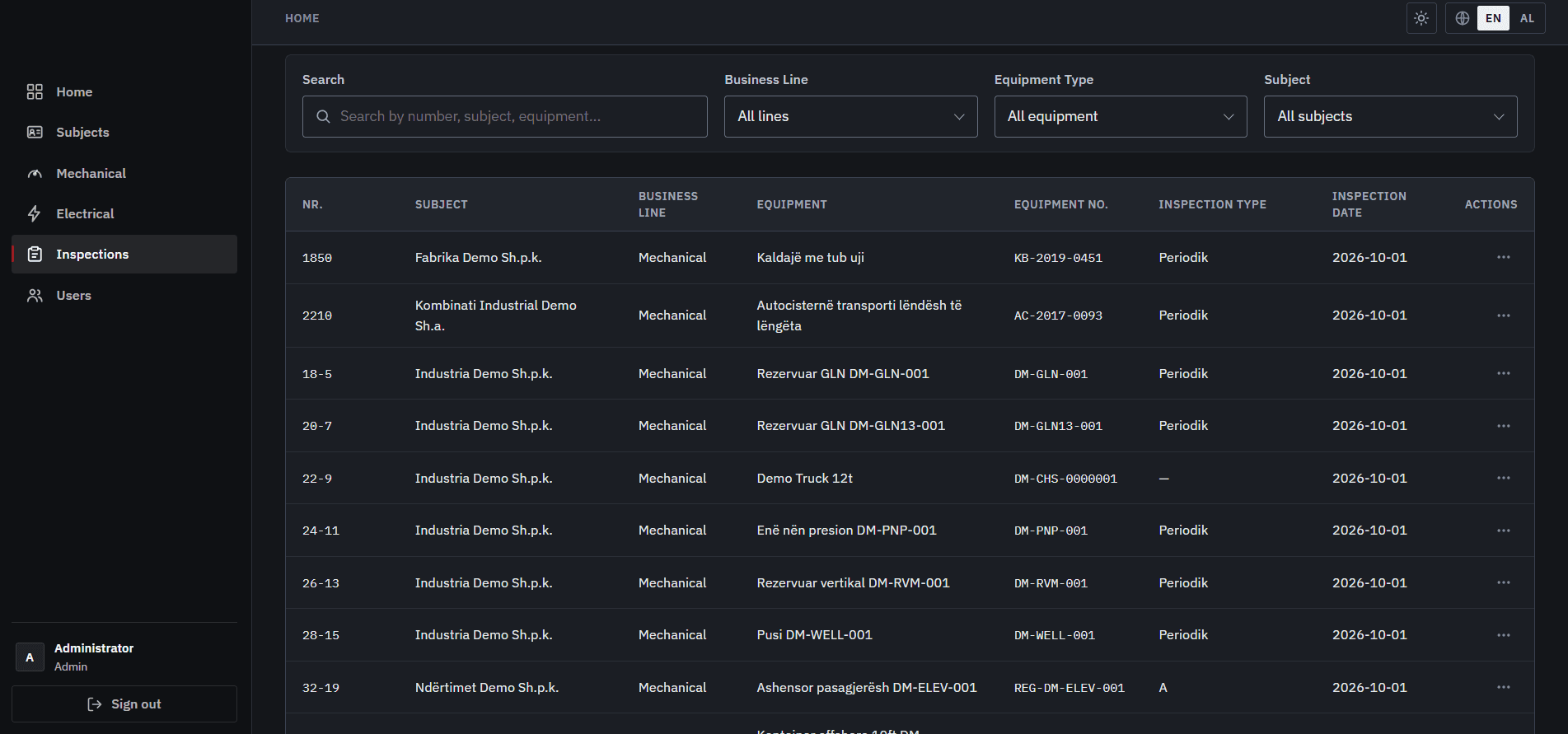
Task: Go to Home in the sidebar
Action: (x=124, y=92)
